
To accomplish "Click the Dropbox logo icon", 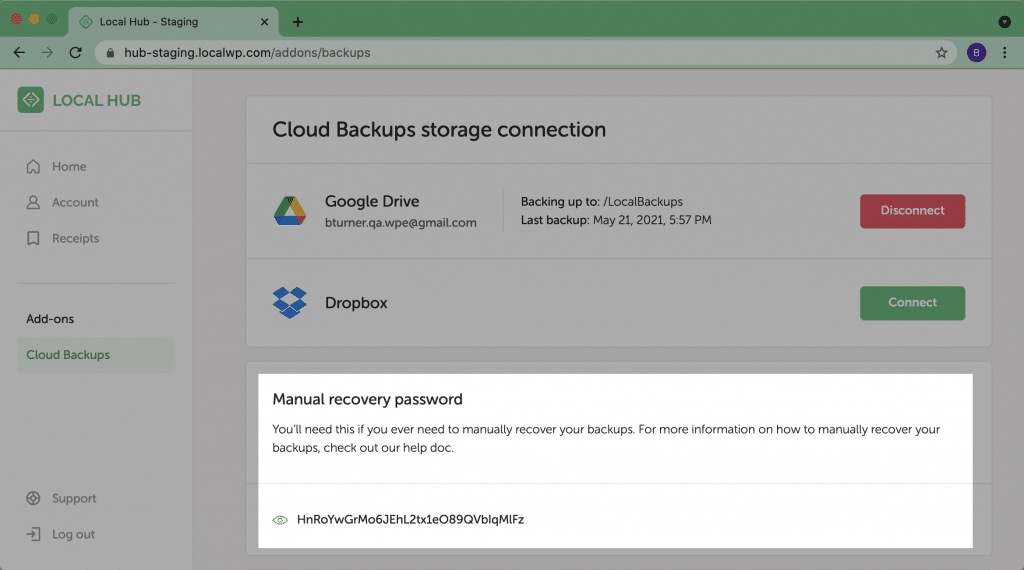I will coord(289,303).
